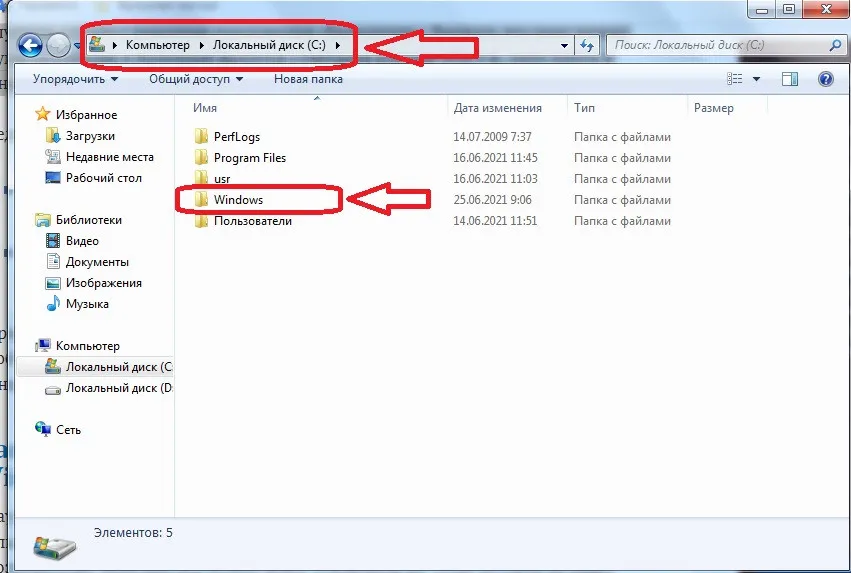The image size is (851, 573).
Task: Sort by Размер column header
Action: click(727, 108)
